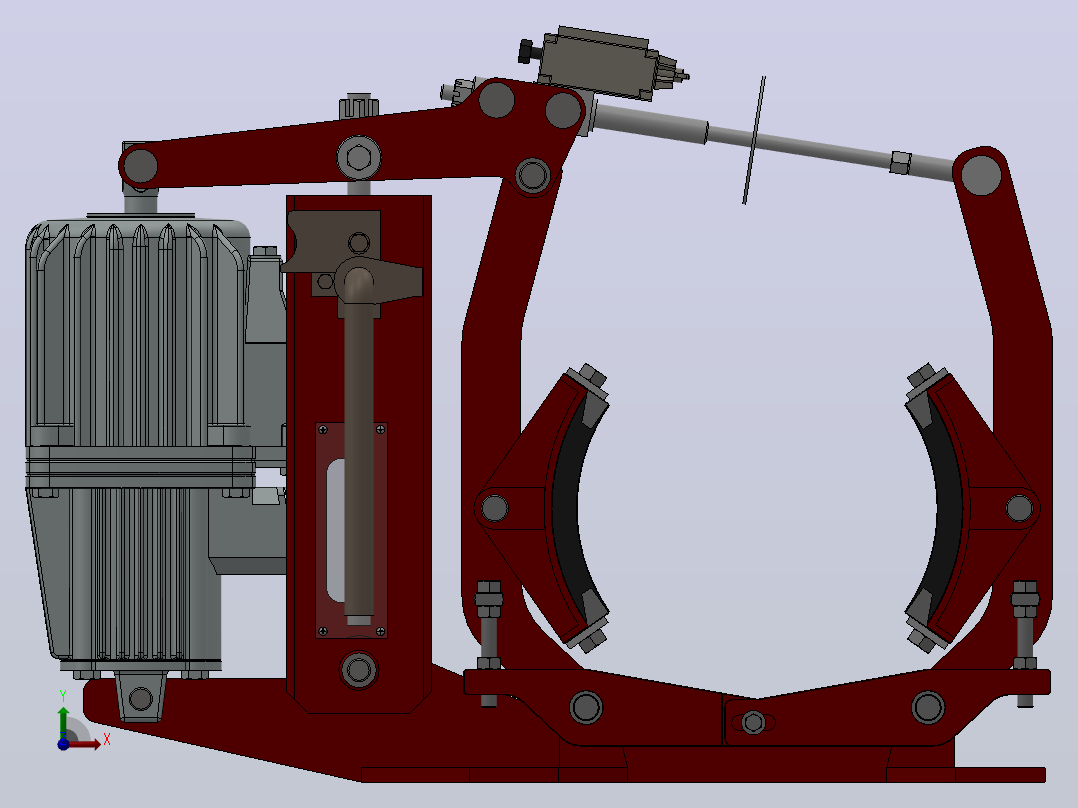The height and width of the screenshot is (808, 1078).
Task: Select the hex nut on the tie rod
Action: 900,163
